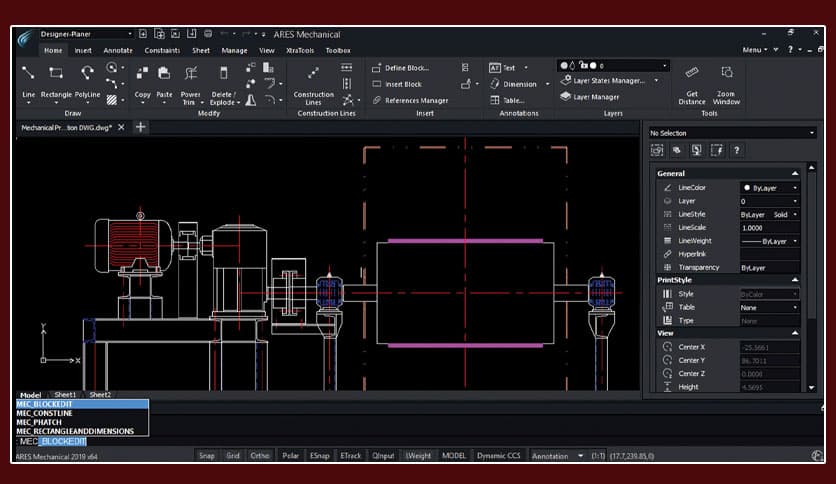Click the LineScale 1.0000 value field
This screenshot has height=484, width=836.
coord(769,228)
